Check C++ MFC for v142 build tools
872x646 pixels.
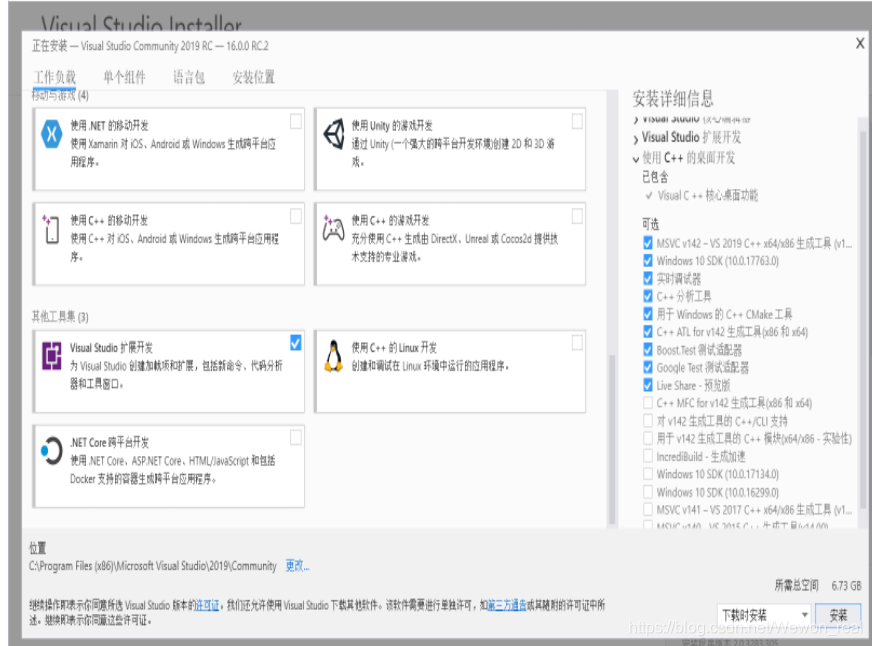pos(648,402)
